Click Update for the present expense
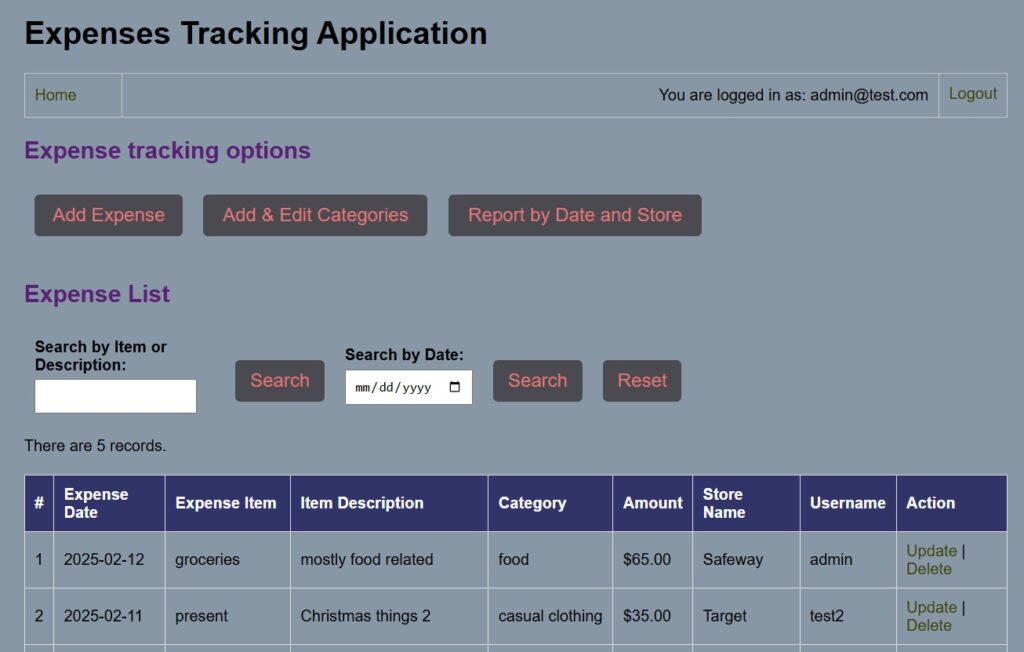The image size is (1024, 652). pyautogui.click(x=932, y=607)
